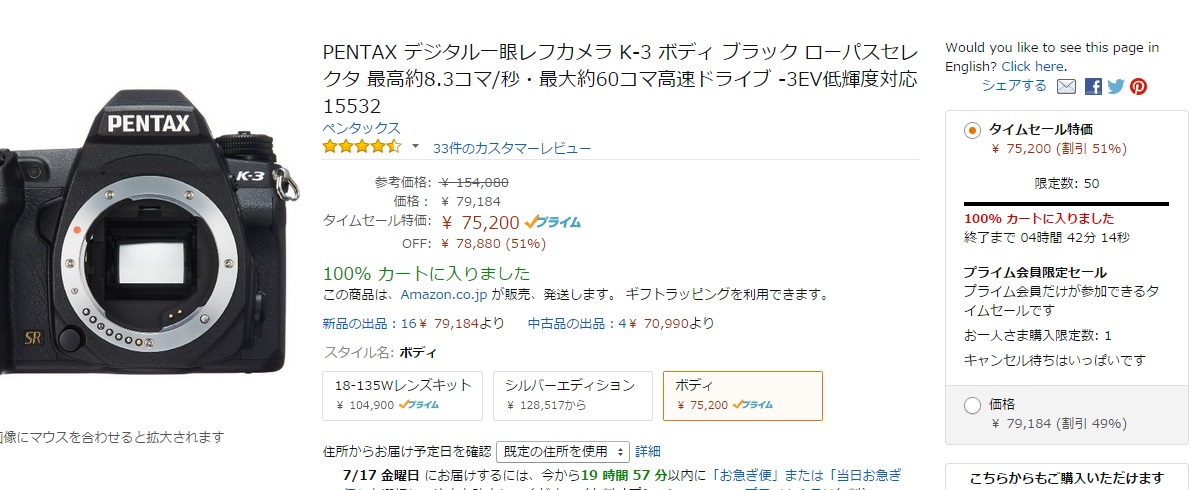Open the ペンタックス brand link
The image size is (1198, 490).
point(361,128)
